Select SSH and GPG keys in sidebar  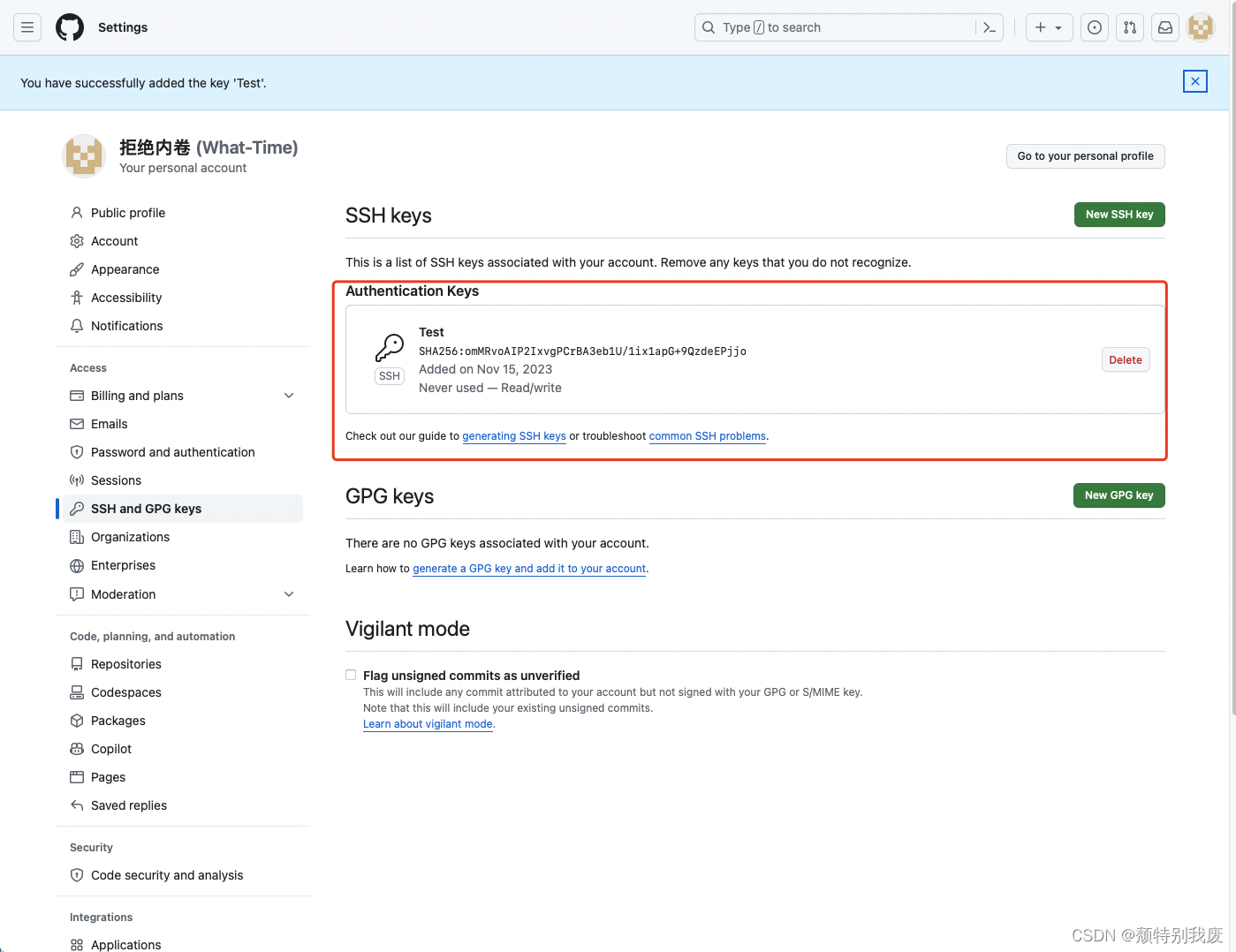point(146,508)
